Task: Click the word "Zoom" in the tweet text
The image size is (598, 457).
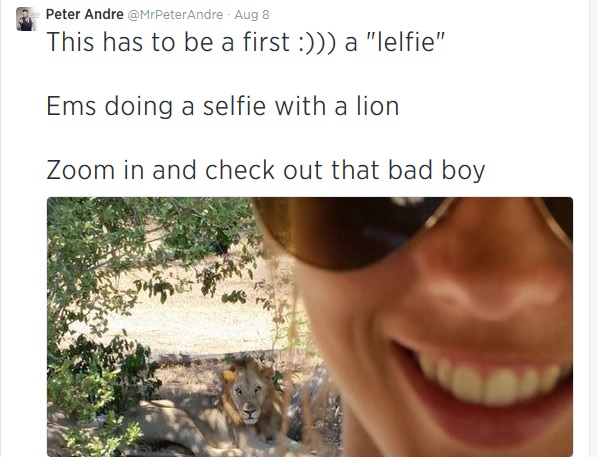Action: coord(80,170)
